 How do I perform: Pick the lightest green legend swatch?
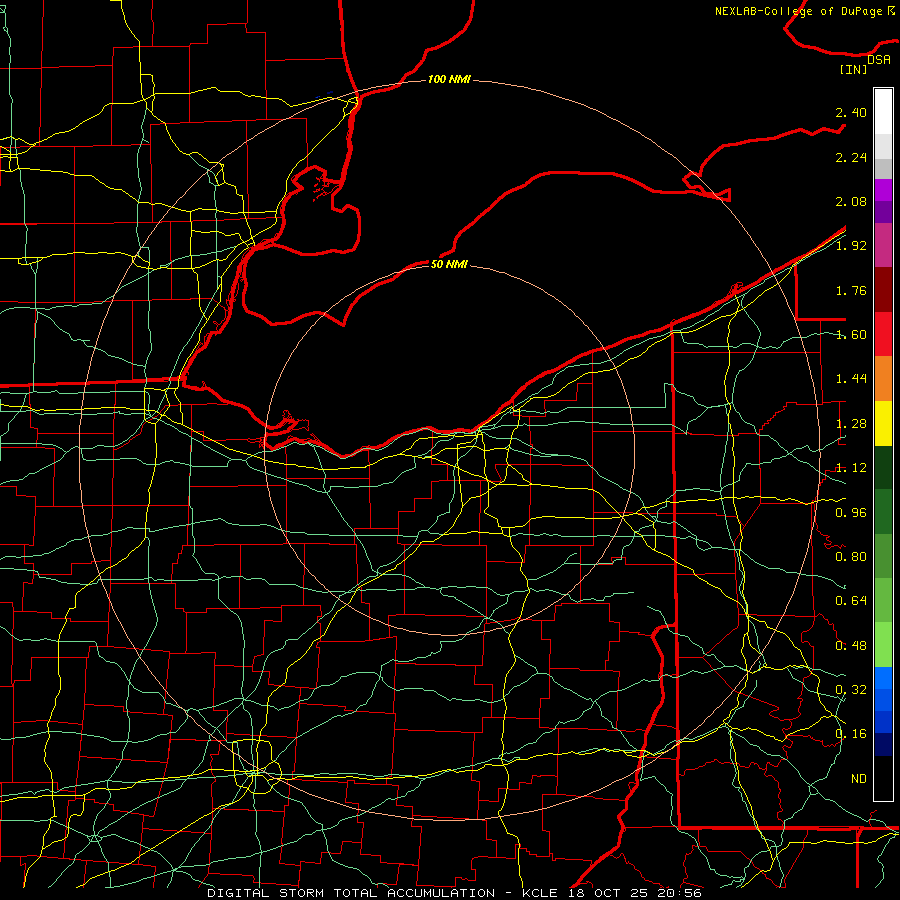point(883,644)
